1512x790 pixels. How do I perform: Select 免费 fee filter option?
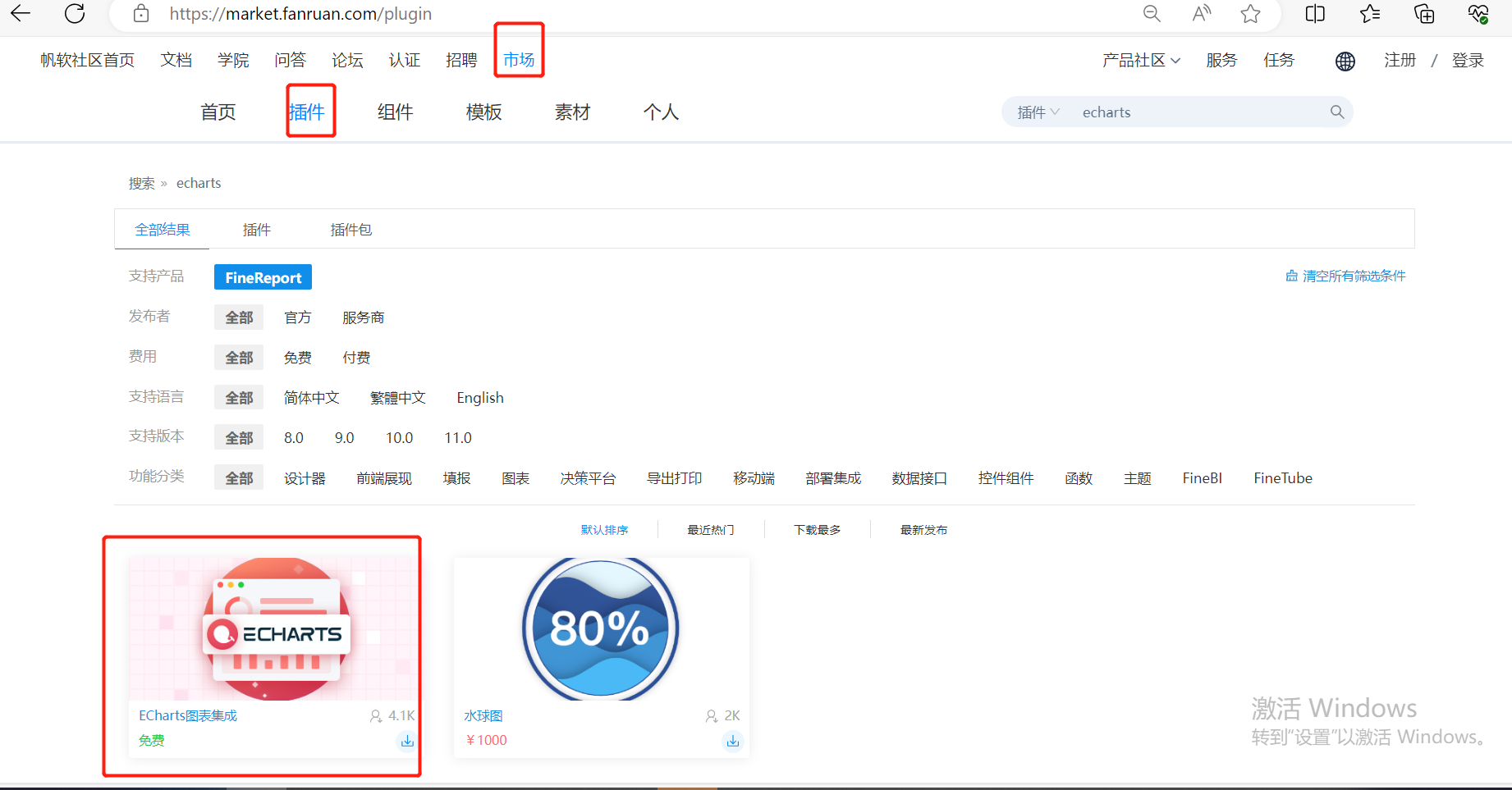[298, 358]
